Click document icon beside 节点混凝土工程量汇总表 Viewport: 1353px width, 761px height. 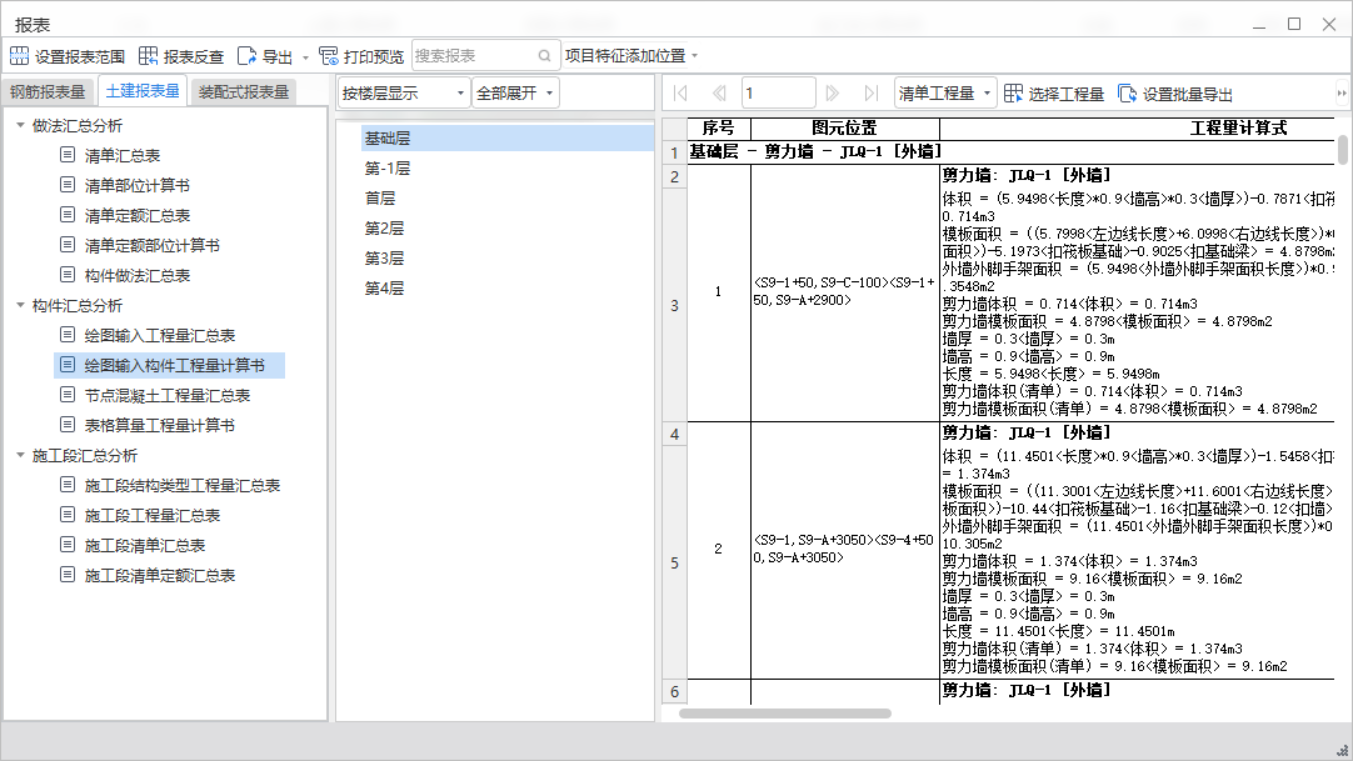click(68, 395)
